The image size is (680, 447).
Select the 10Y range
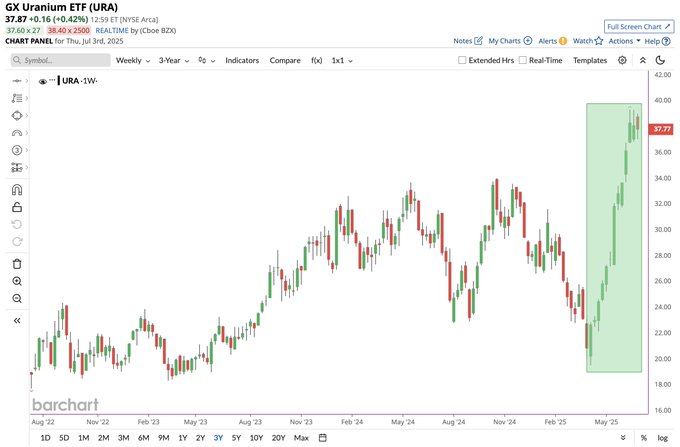pos(256,438)
